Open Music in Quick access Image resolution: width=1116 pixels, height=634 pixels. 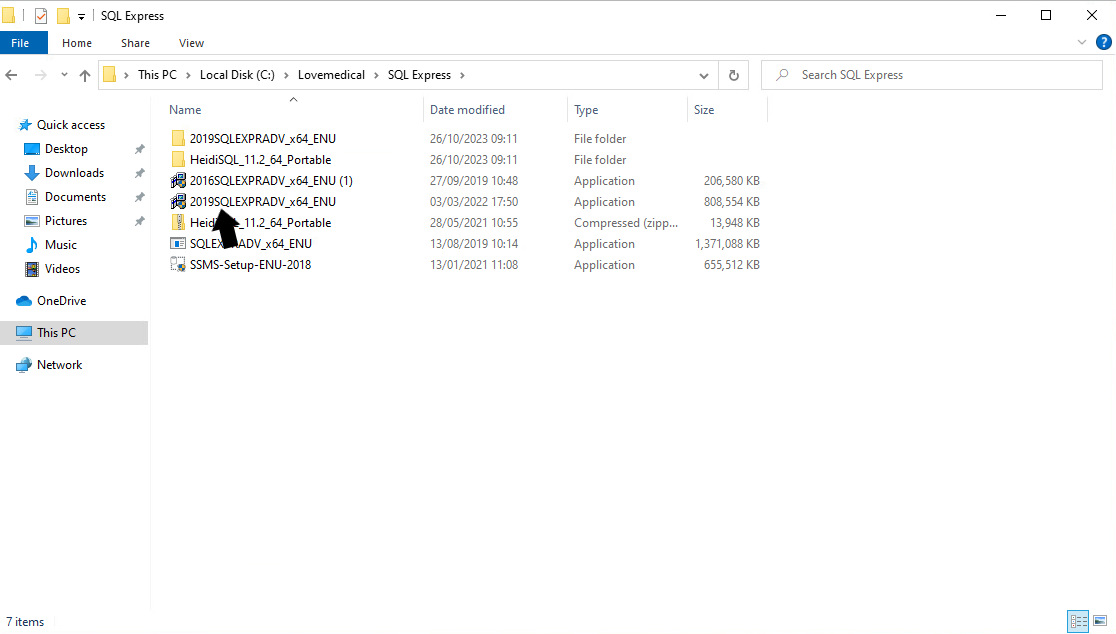60,245
